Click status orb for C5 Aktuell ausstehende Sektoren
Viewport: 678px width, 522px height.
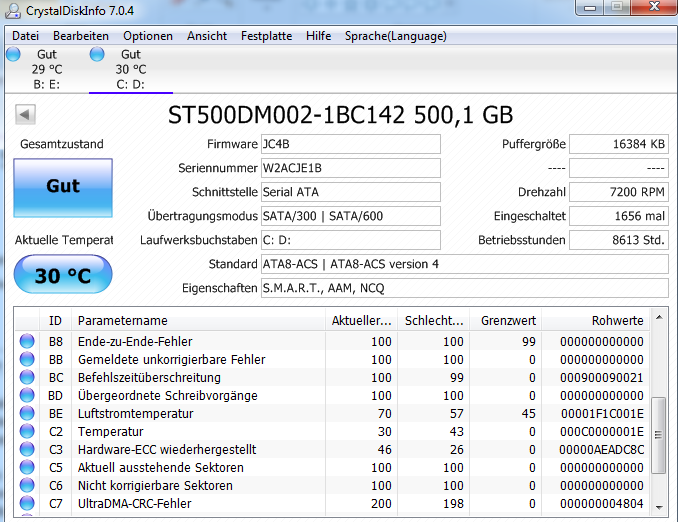(x=27, y=468)
